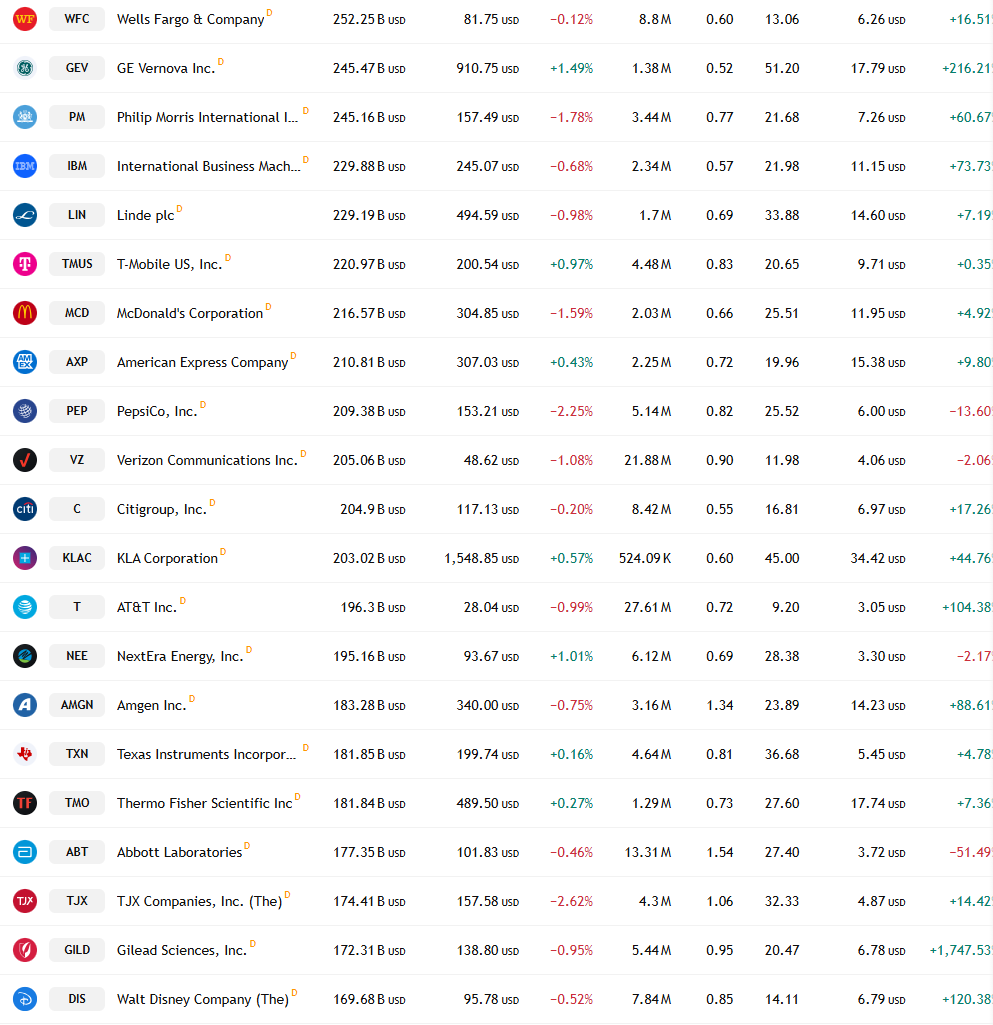Open McDonald's Corporation name link
This screenshot has width=993, height=1025.
190,314
